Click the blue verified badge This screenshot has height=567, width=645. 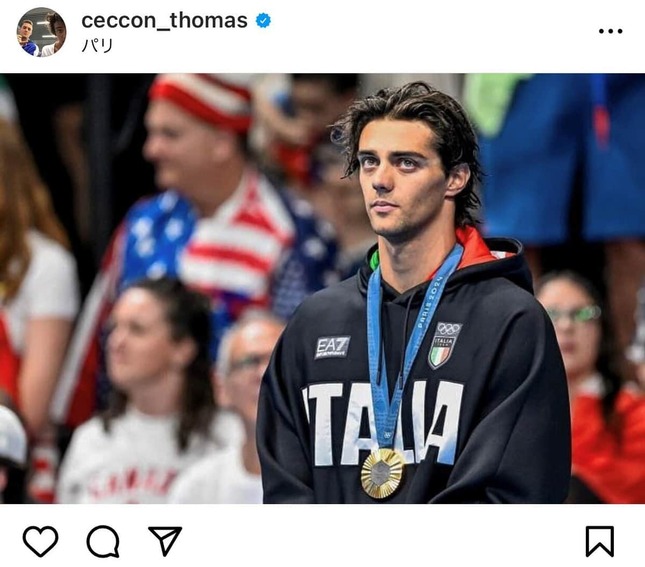tap(263, 20)
